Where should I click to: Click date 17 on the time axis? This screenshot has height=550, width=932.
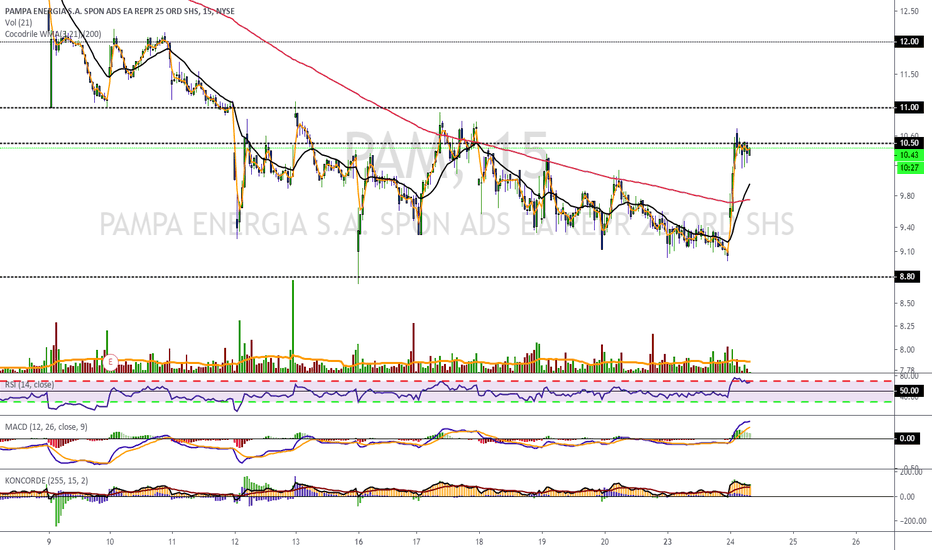click(x=417, y=542)
